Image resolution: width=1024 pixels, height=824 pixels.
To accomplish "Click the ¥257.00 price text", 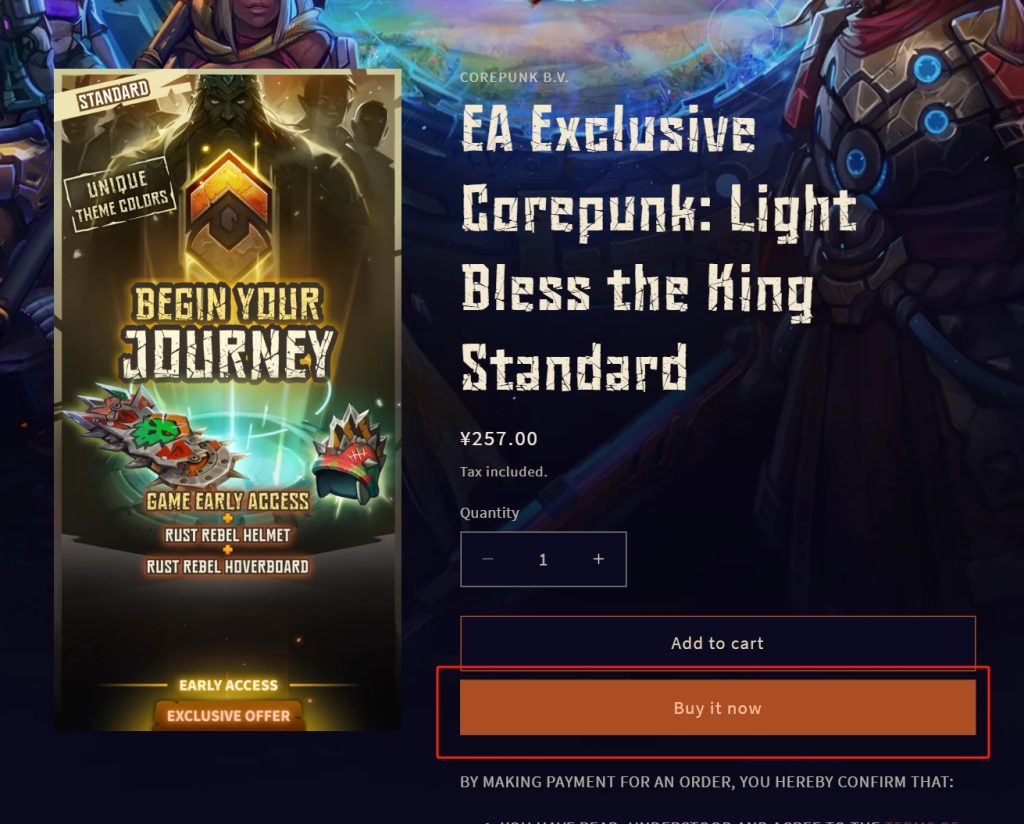I will [x=499, y=439].
